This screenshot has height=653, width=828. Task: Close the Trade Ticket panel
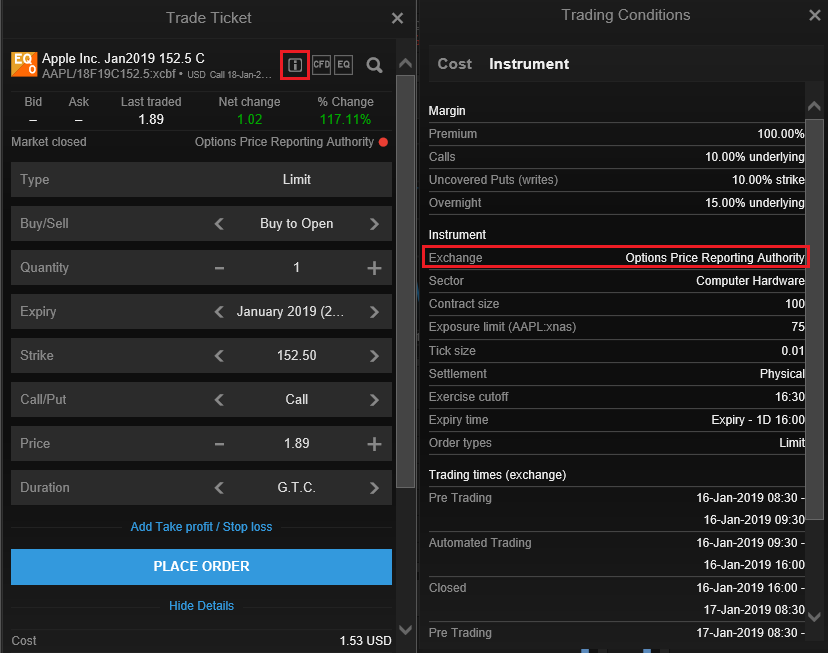coord(397,18)
